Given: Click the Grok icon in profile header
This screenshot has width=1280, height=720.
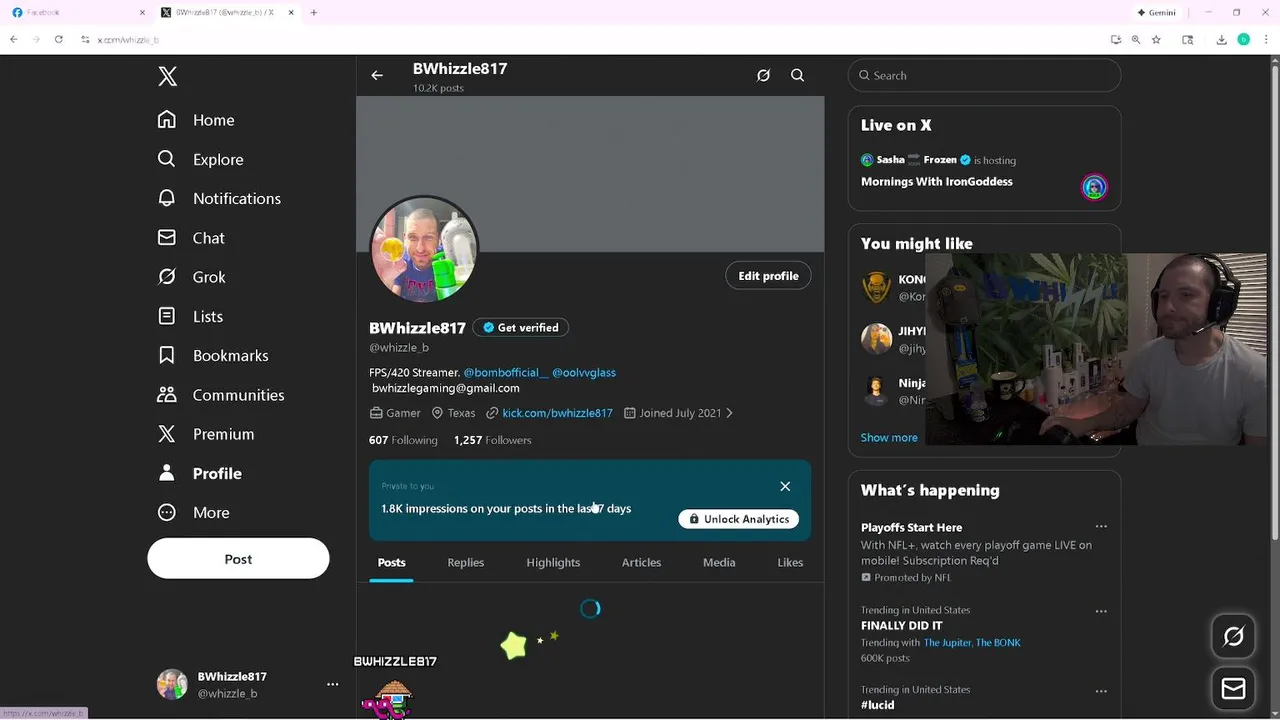Looking at the screenshot, I should pos(763,75).
